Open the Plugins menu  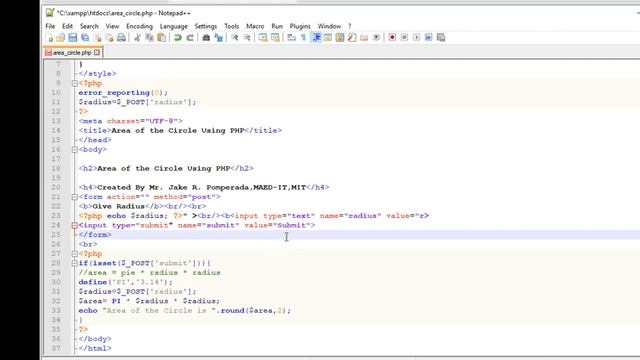point(300,26)
